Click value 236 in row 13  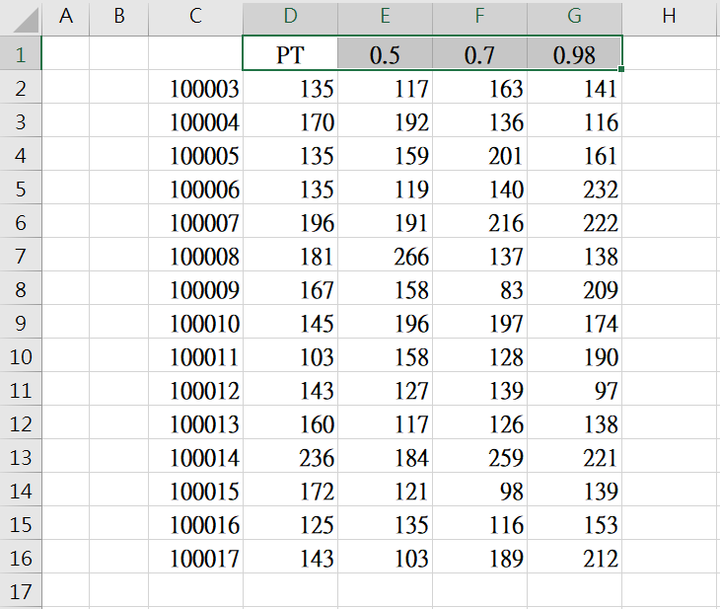coord(290,456)
